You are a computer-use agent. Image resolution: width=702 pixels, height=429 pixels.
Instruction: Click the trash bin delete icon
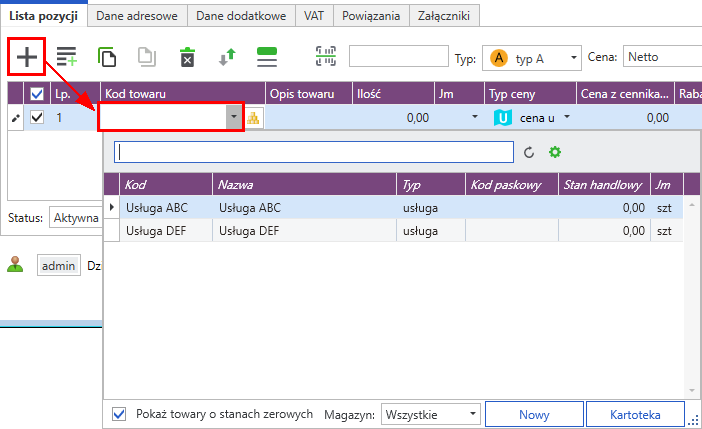(187, 57)
